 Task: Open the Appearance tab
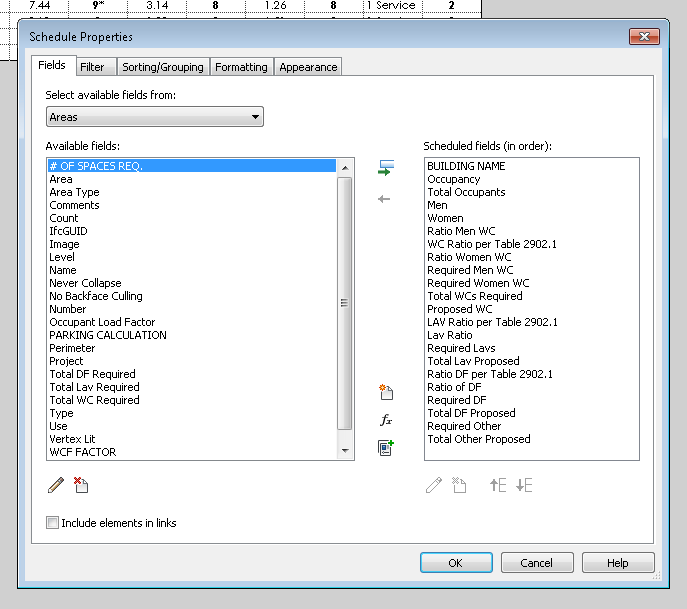(308, 67)
